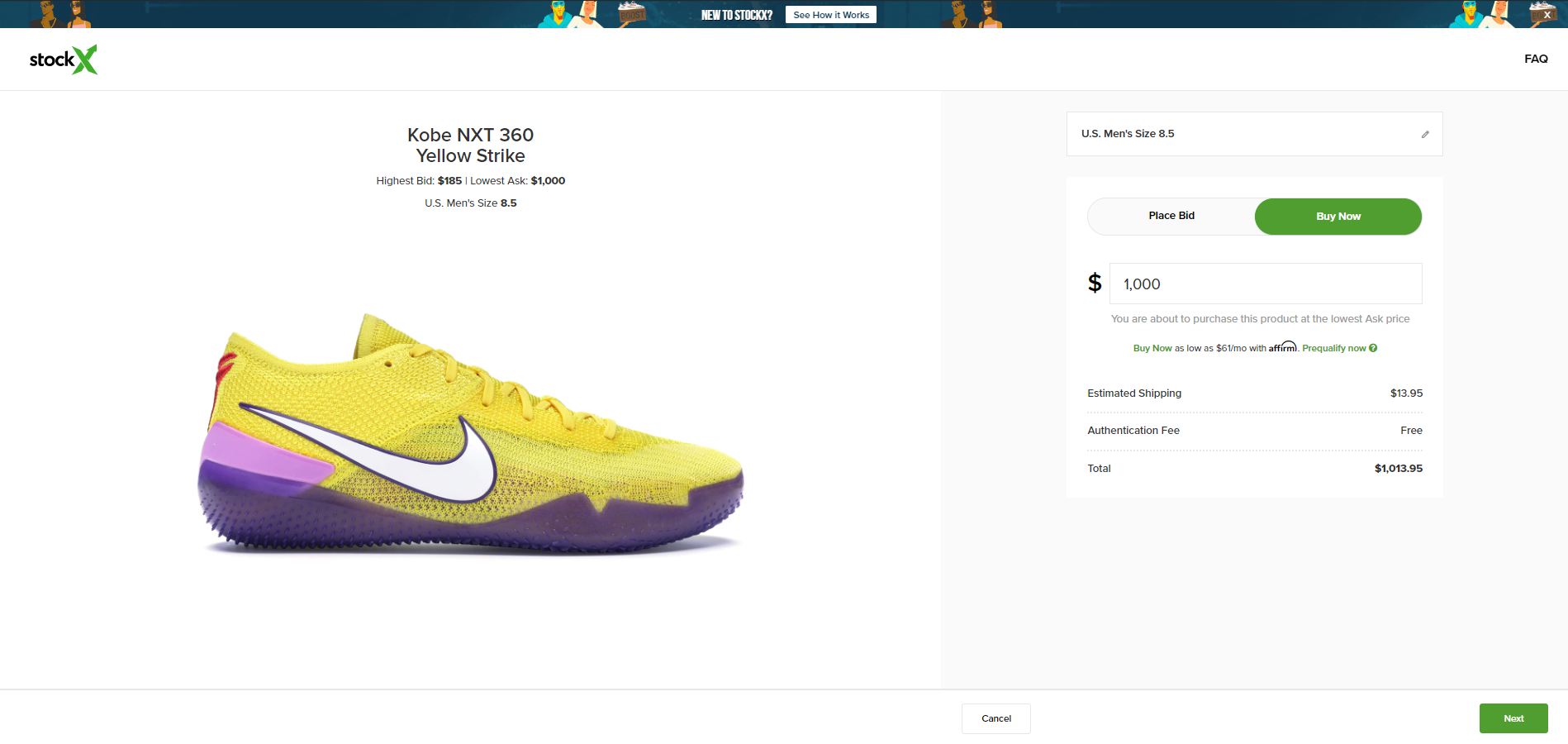Click the Highest Bid $185 text
Image resolution: width=1568 pixels, height=744 pixels.
click(x=419, y=181)
